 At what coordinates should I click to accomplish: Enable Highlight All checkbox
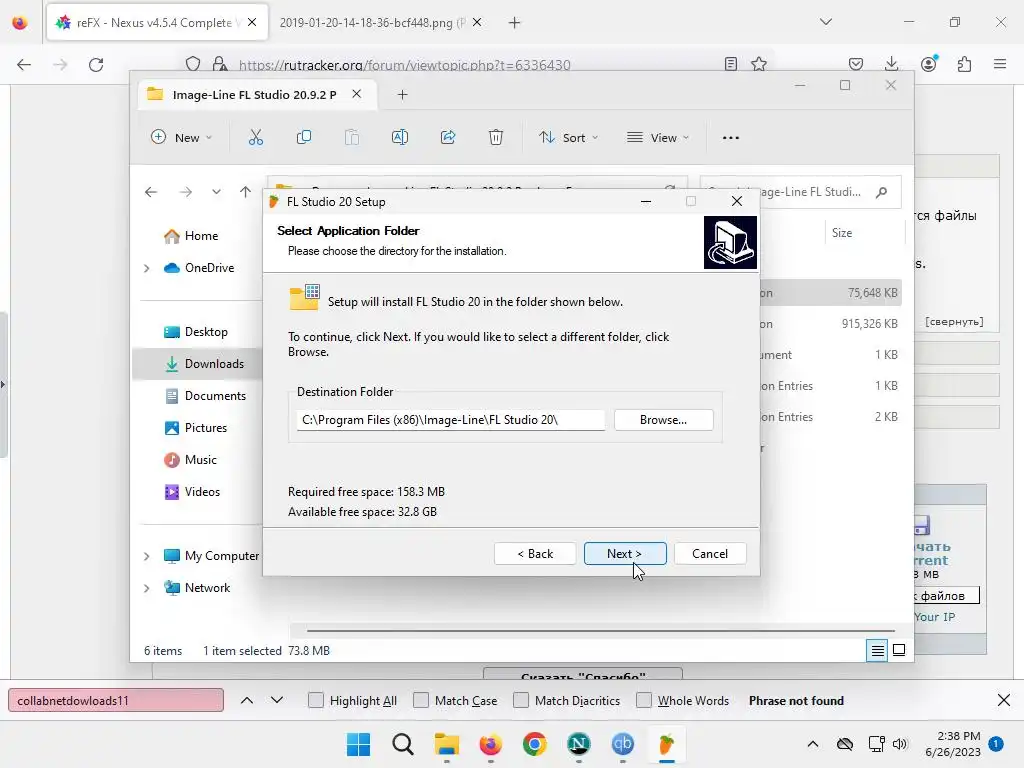[x=315, y=700]
